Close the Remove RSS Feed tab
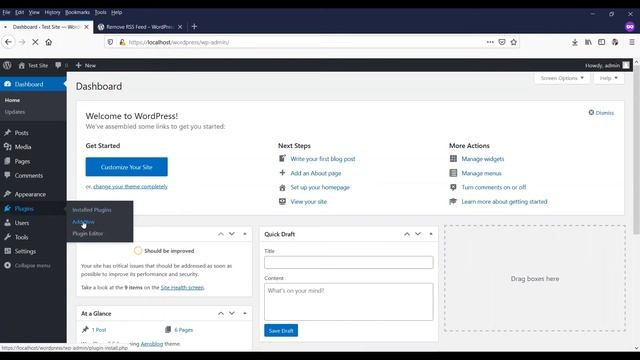The image size is (640, 360). 180,27
